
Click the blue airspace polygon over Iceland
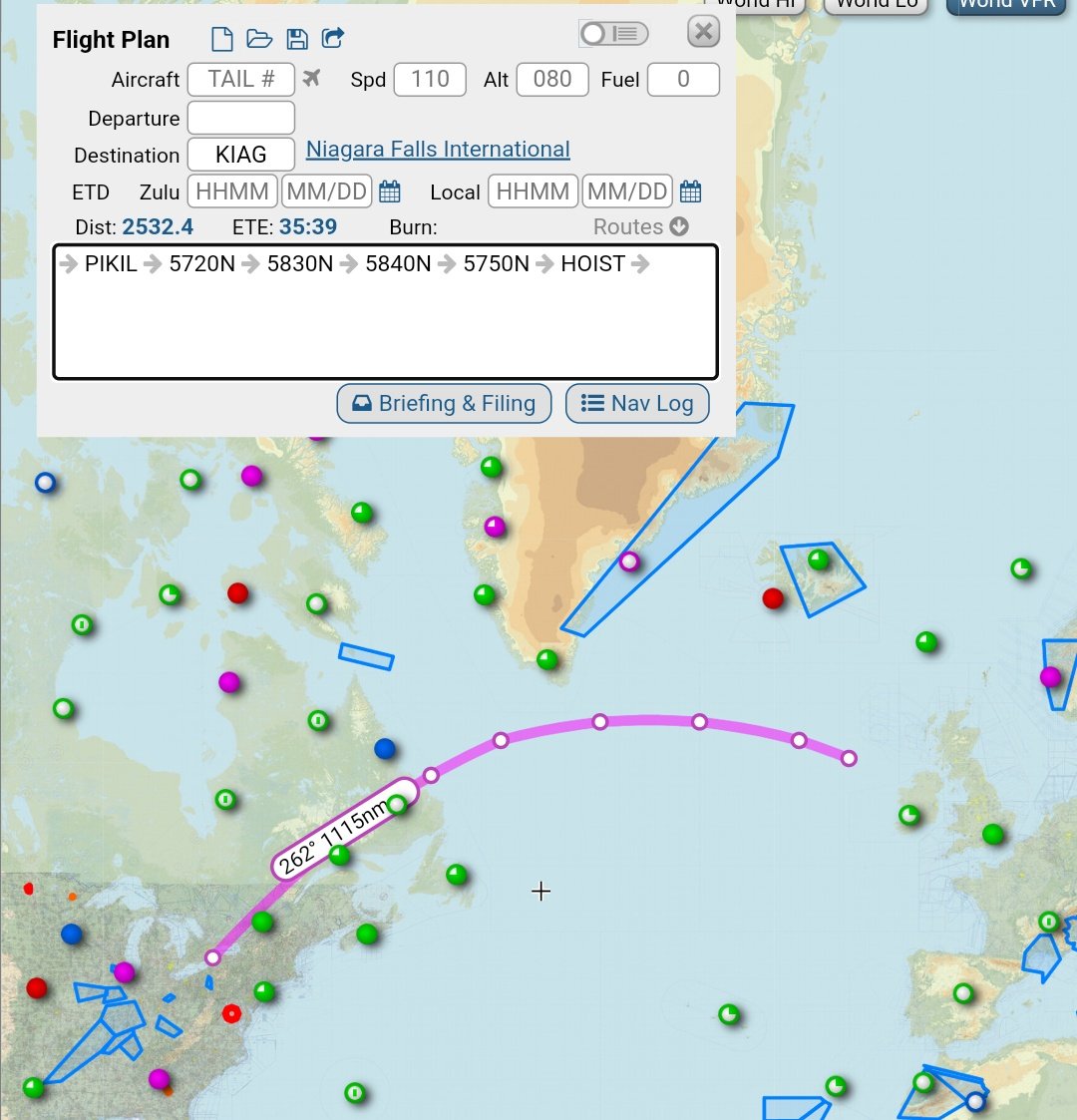click(823, 579)
